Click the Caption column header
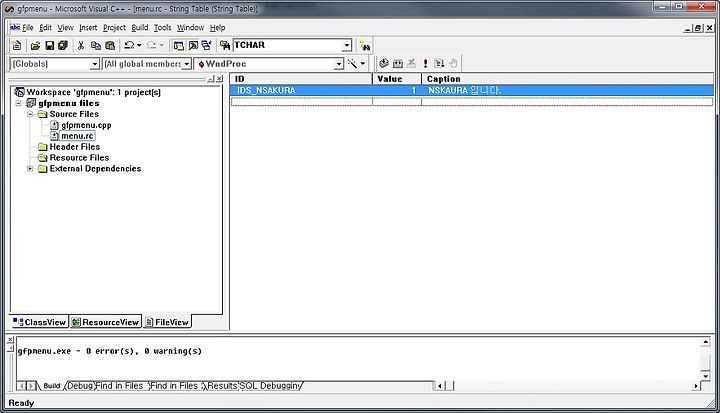Screen dimensions: 720x413 568,79
